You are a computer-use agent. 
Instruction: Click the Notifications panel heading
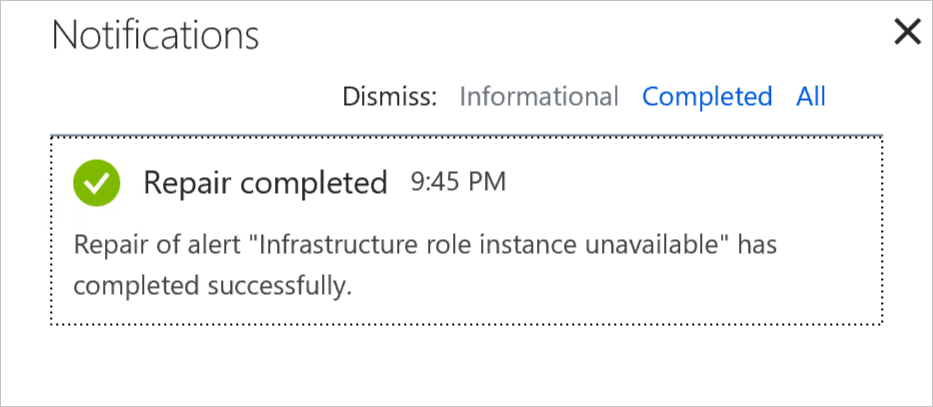pyautogui.click(x=155, y=36)
